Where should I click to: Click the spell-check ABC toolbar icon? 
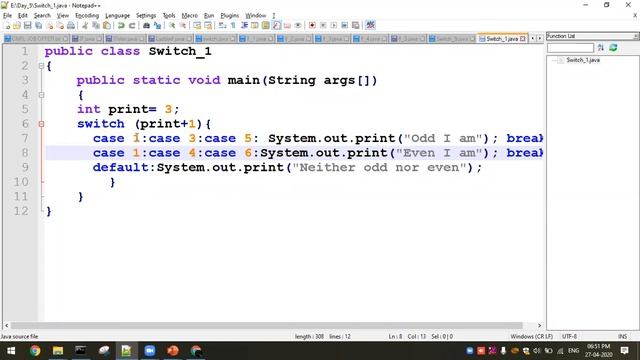(x=370, y=25)
